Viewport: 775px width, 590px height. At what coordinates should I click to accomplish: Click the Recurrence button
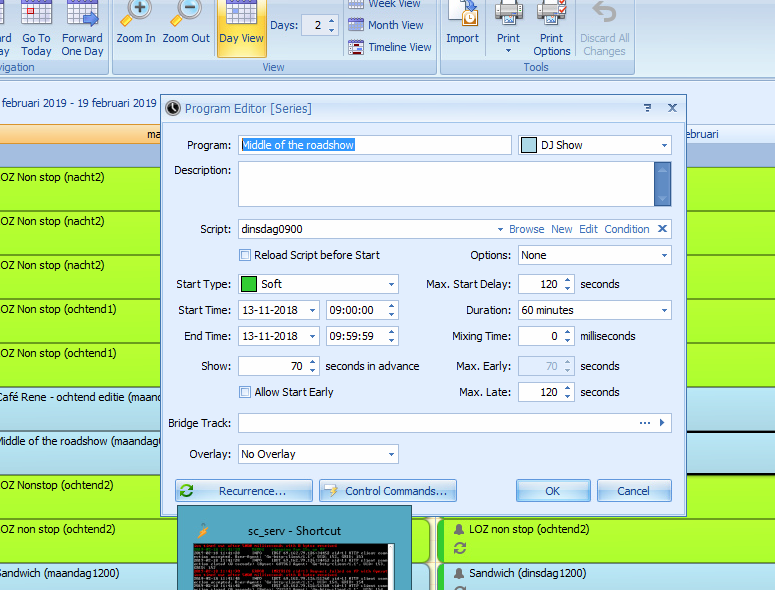tap(244, 491)
